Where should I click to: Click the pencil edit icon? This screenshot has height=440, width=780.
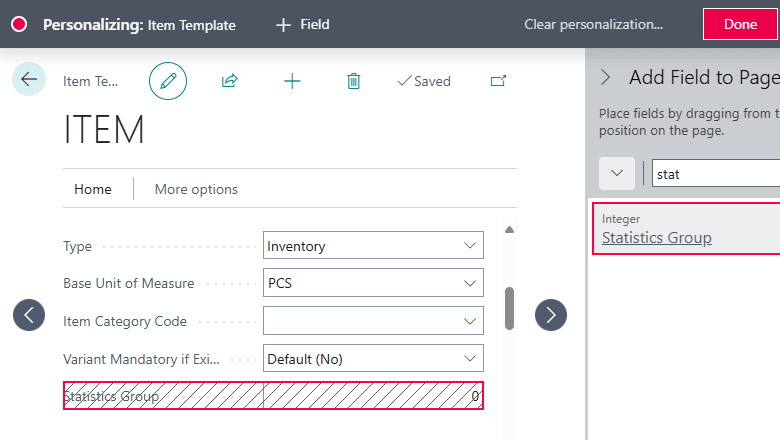coord(168,81)
